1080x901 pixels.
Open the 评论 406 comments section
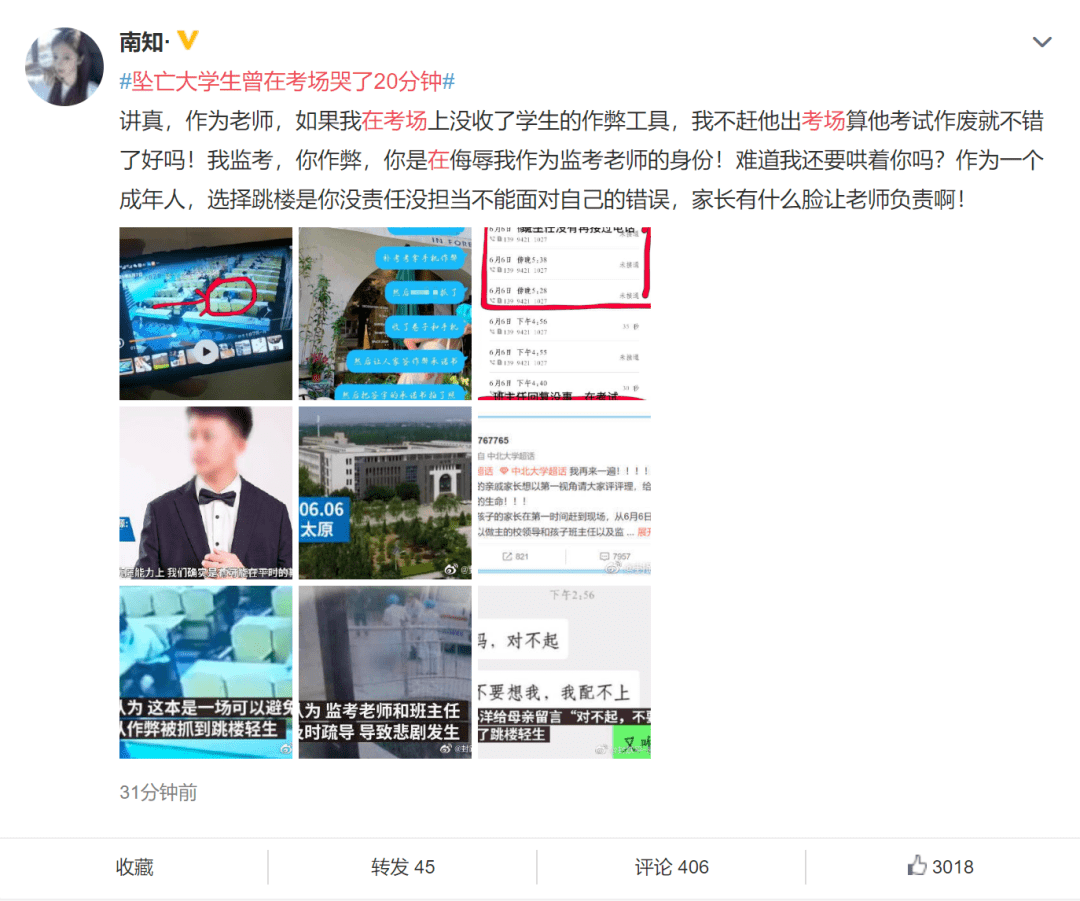click(x=672, y=867)
